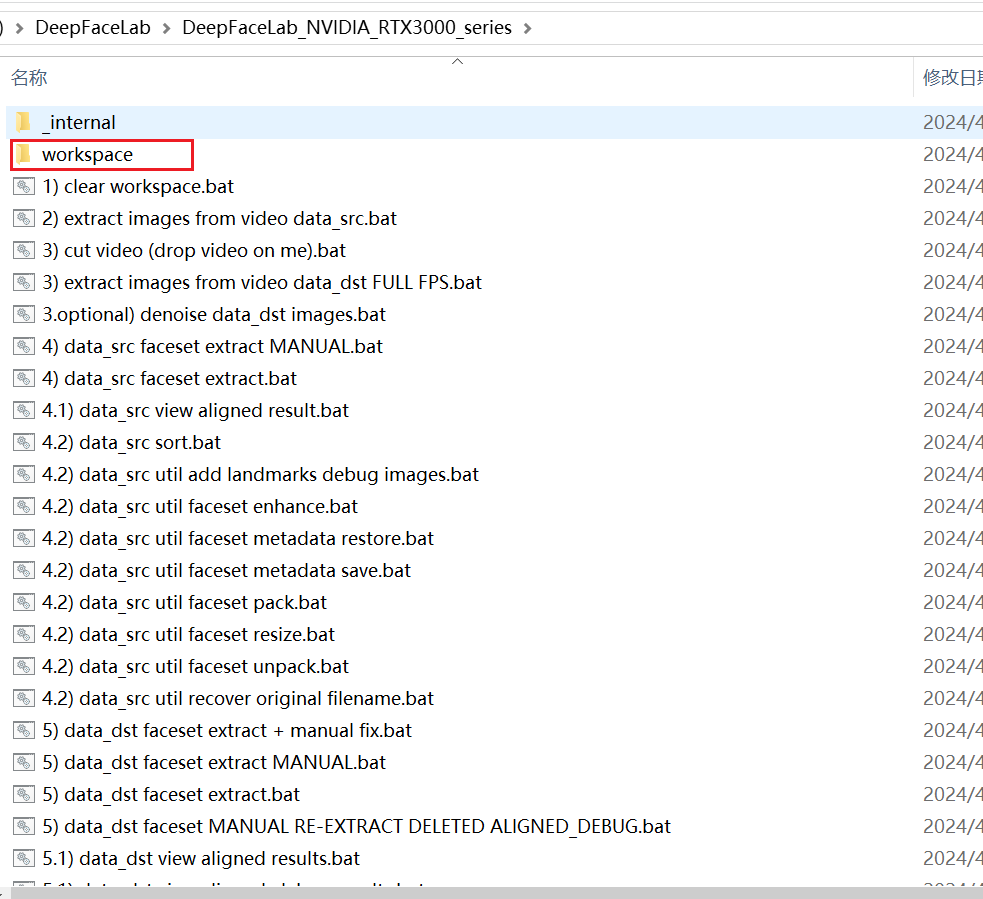Click the horizontal scrollbar at bottom
Screen dimensions: 983x899
coord(497,893)
